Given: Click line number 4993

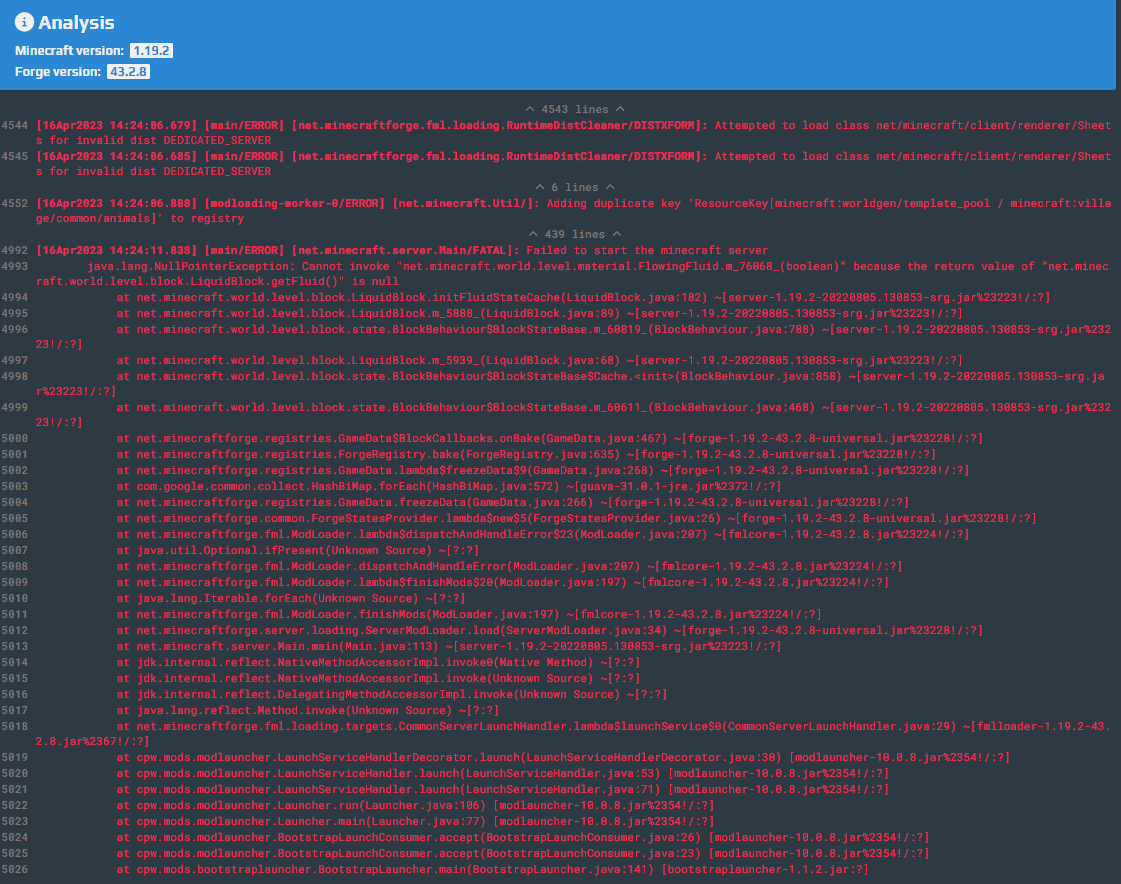Looking at the screenshot, I should click(x=15, y=267).
